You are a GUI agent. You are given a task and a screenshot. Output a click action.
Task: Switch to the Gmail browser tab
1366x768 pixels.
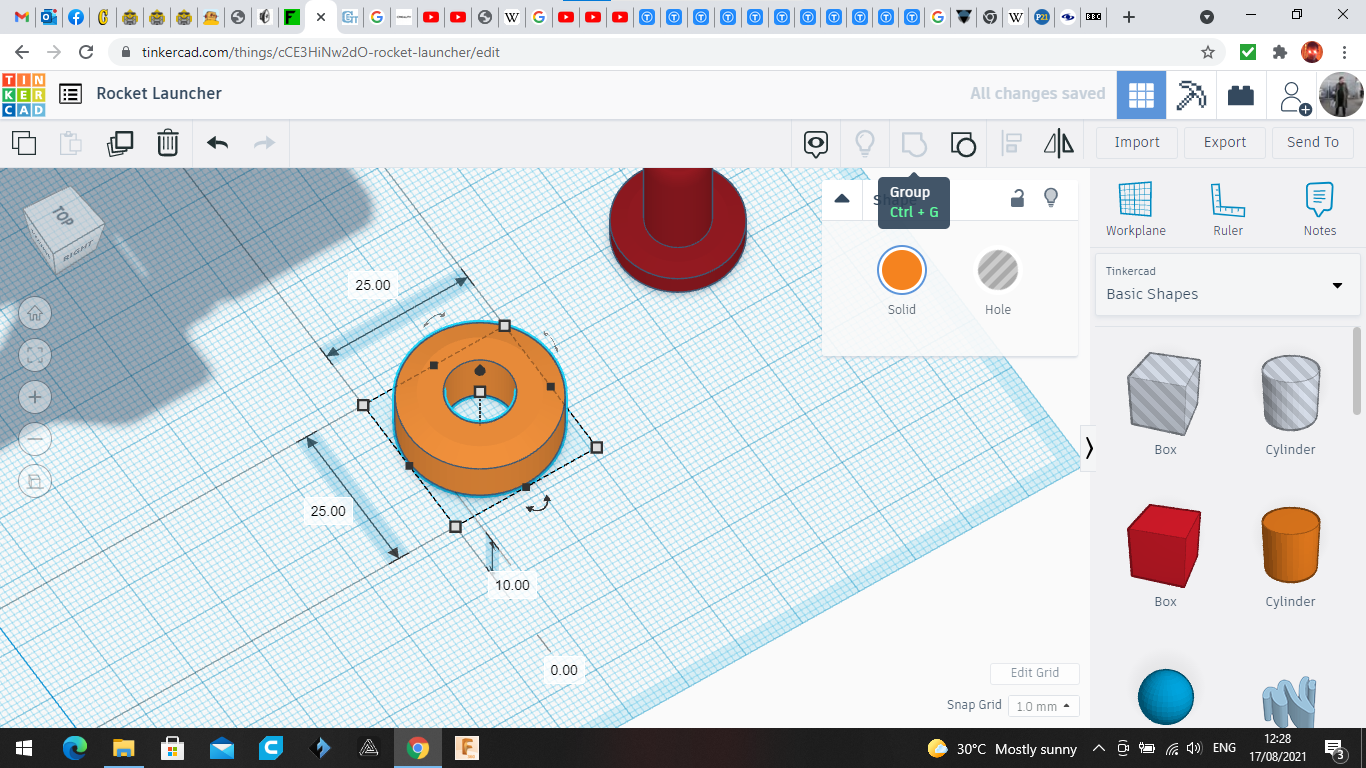[21, 17]
